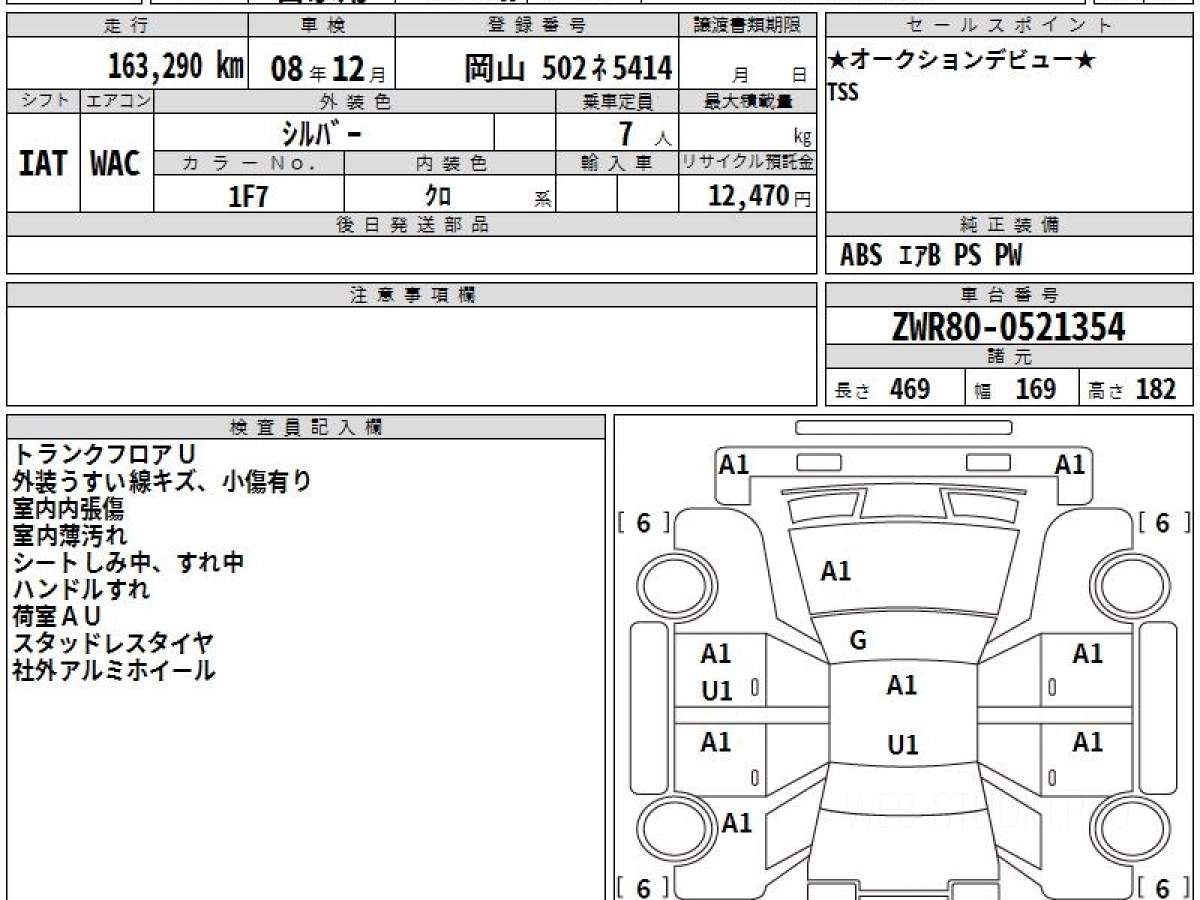The height and width of the screenshot is (900, 1200).
Task: Click the color number 1F7
Action: point(248,196)
